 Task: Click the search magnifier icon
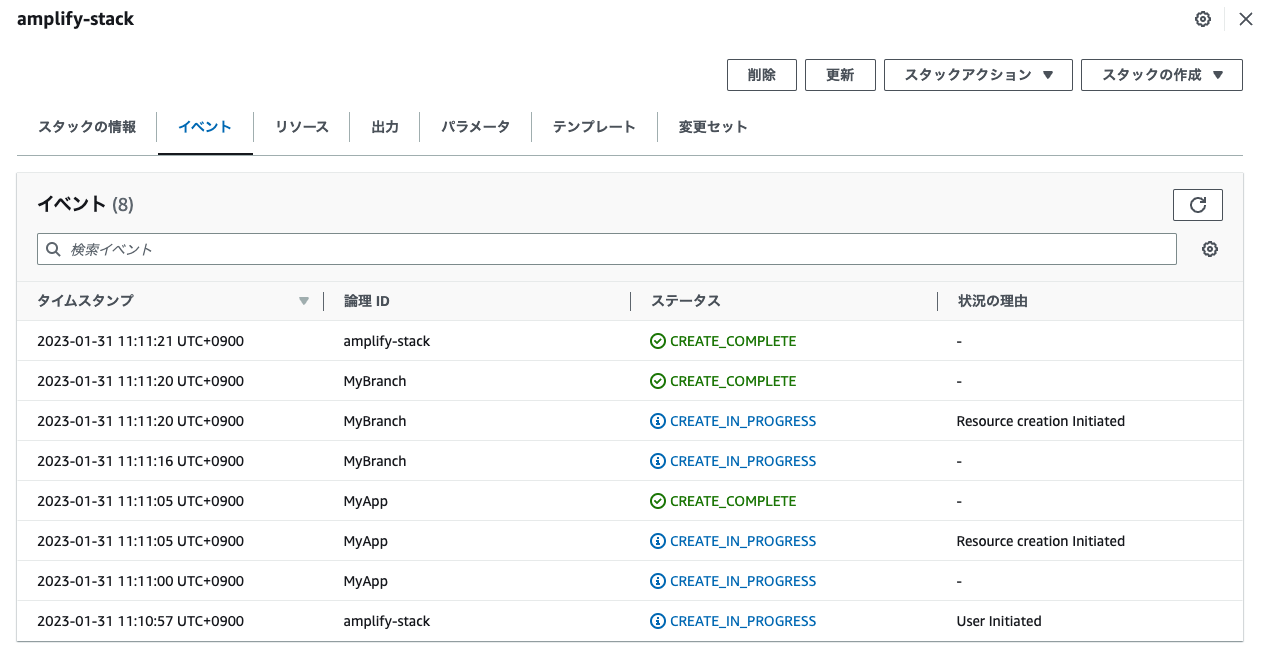pos(54,249)
